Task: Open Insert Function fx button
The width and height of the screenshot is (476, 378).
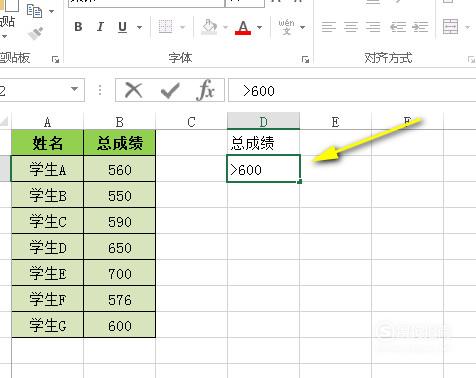Action: point(206,90)
